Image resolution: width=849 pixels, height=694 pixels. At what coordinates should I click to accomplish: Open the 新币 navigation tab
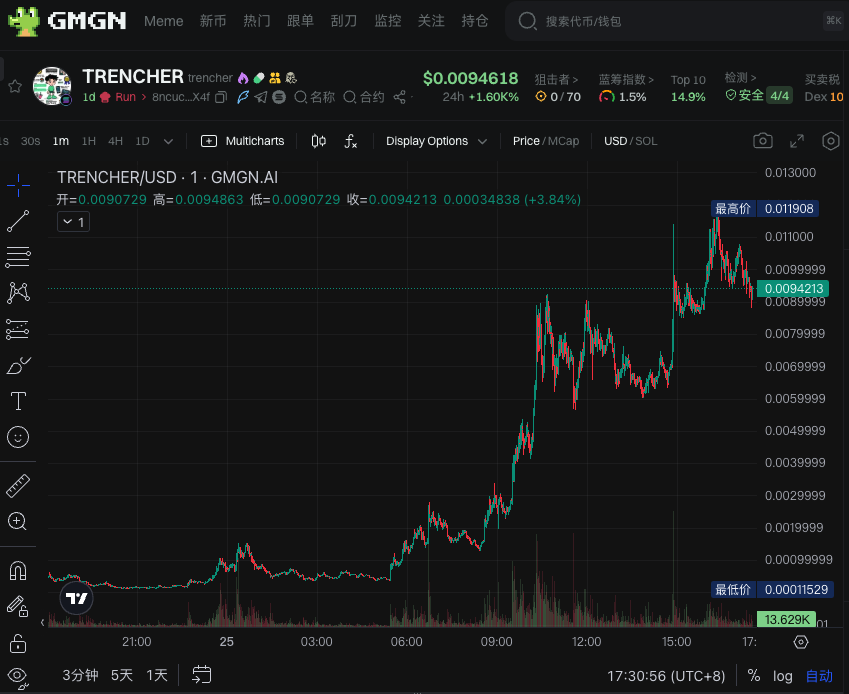[x=213, y=21]
